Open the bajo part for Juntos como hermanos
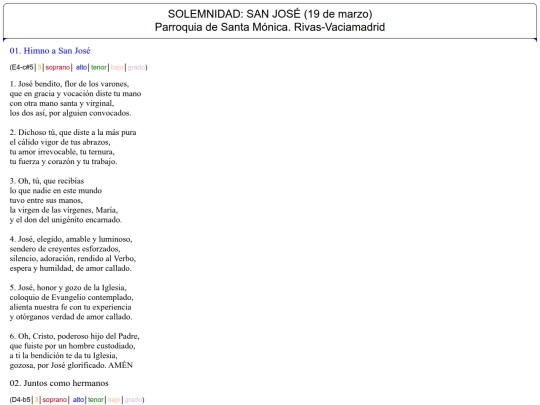 point(114,400)
